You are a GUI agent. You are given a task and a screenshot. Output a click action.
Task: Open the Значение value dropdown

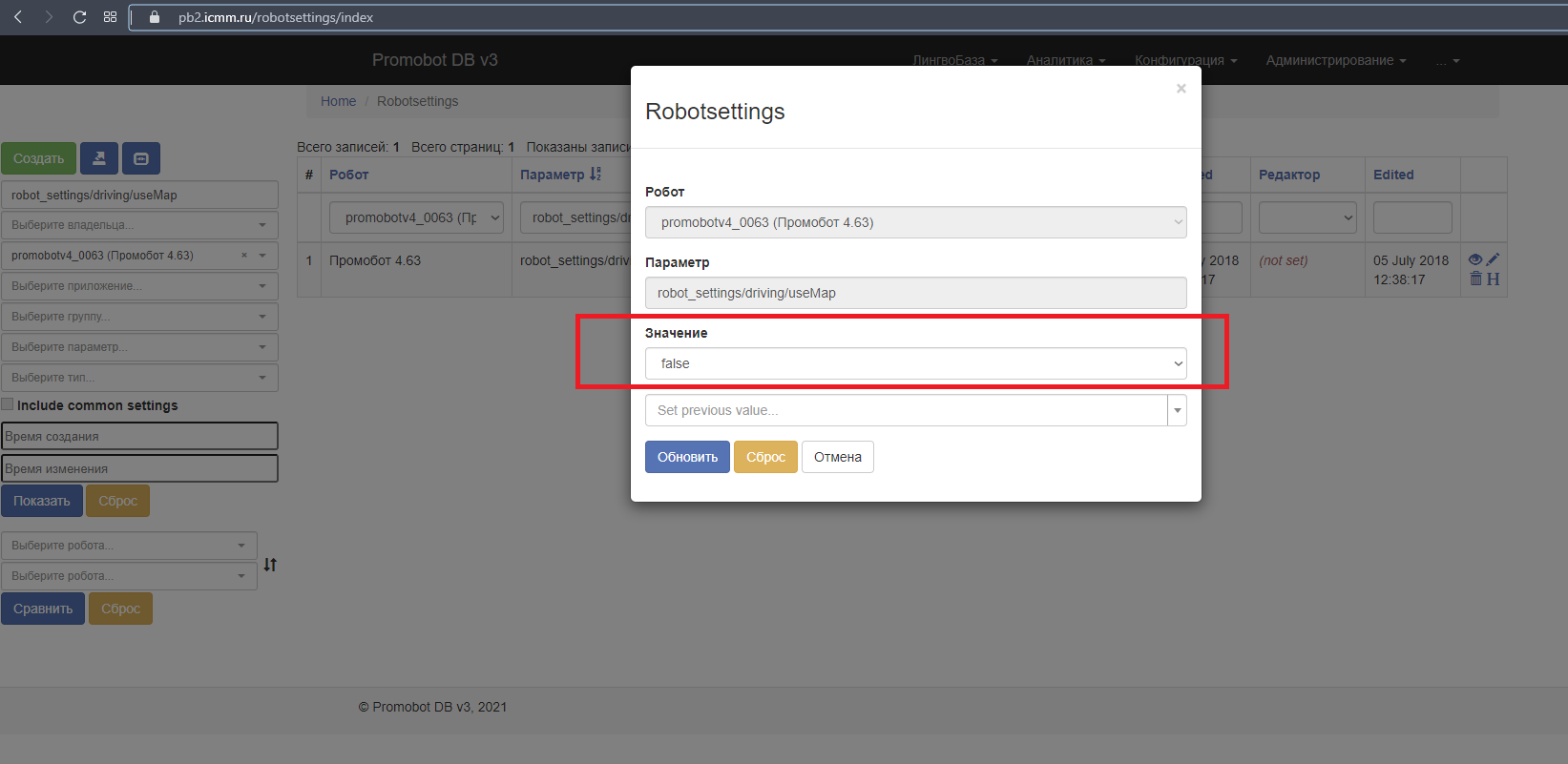(x=915, y=363)
